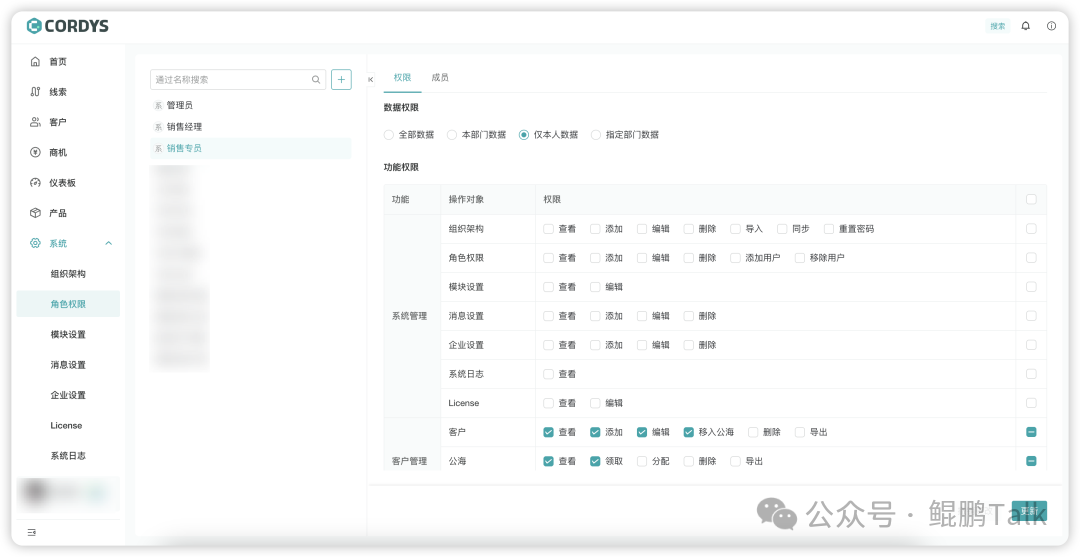Check 删除 for 消息设置
The width and height of the screenshot is (1080, 557).
(689, 316)
